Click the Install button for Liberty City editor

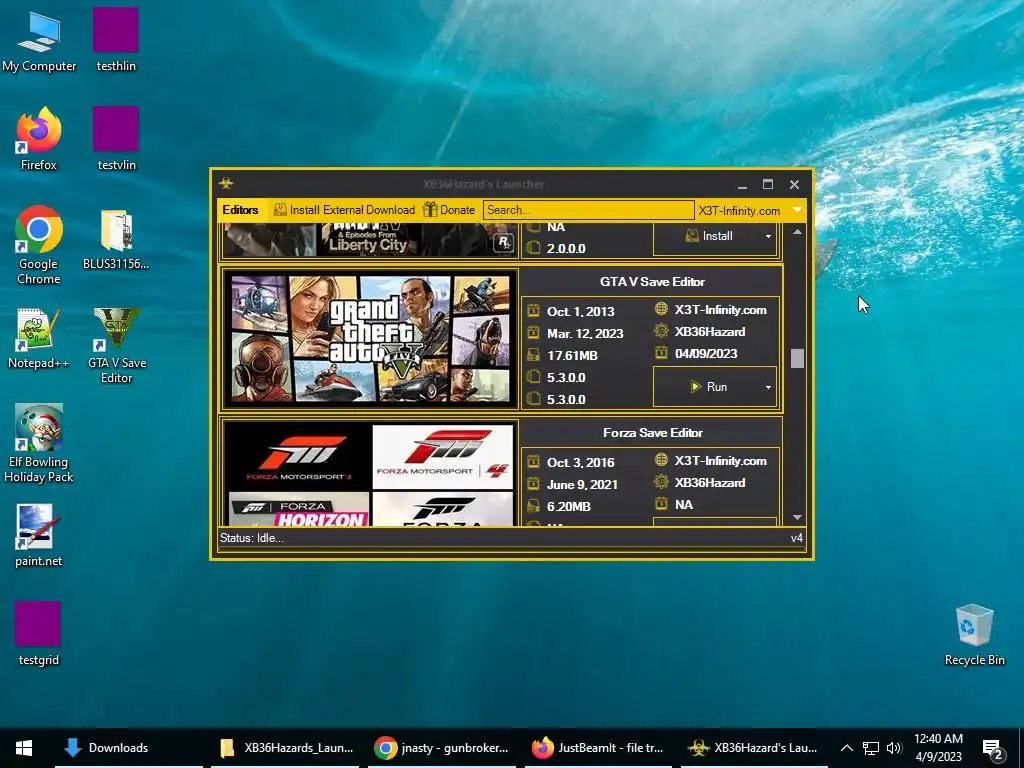(x=709, y=236)
